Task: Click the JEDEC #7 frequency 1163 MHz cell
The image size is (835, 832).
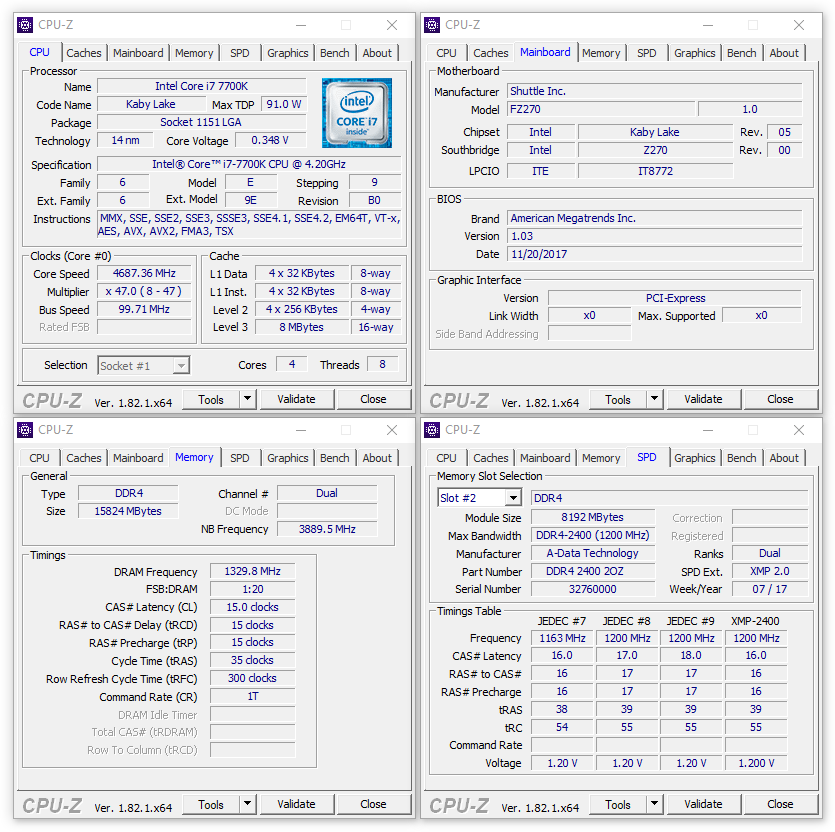Action: point(562,638)
